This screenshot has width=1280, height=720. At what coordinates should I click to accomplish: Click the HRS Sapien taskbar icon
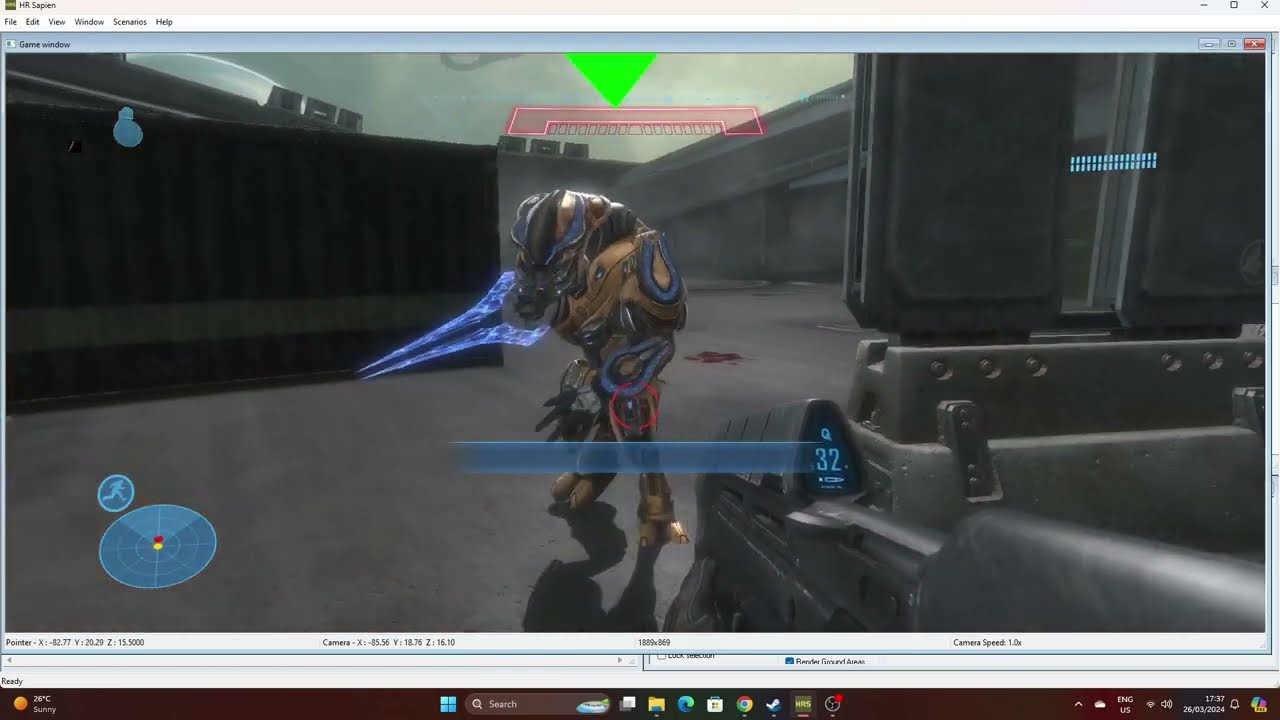[803, 704]
